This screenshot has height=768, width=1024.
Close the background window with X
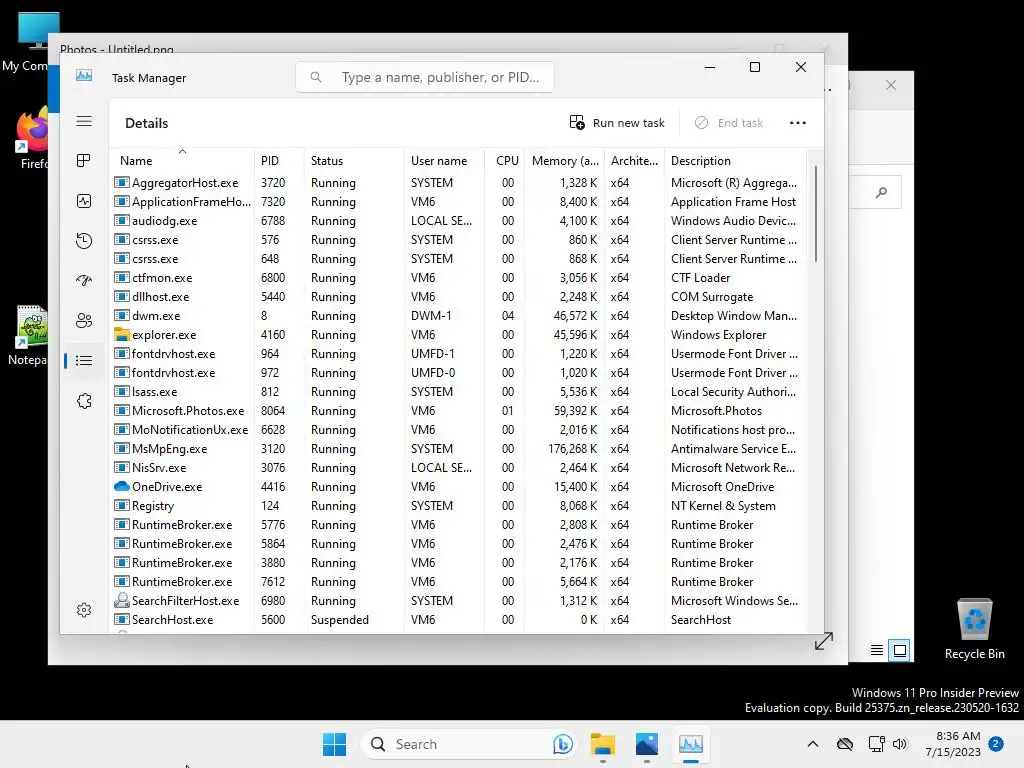pos(890,85)
